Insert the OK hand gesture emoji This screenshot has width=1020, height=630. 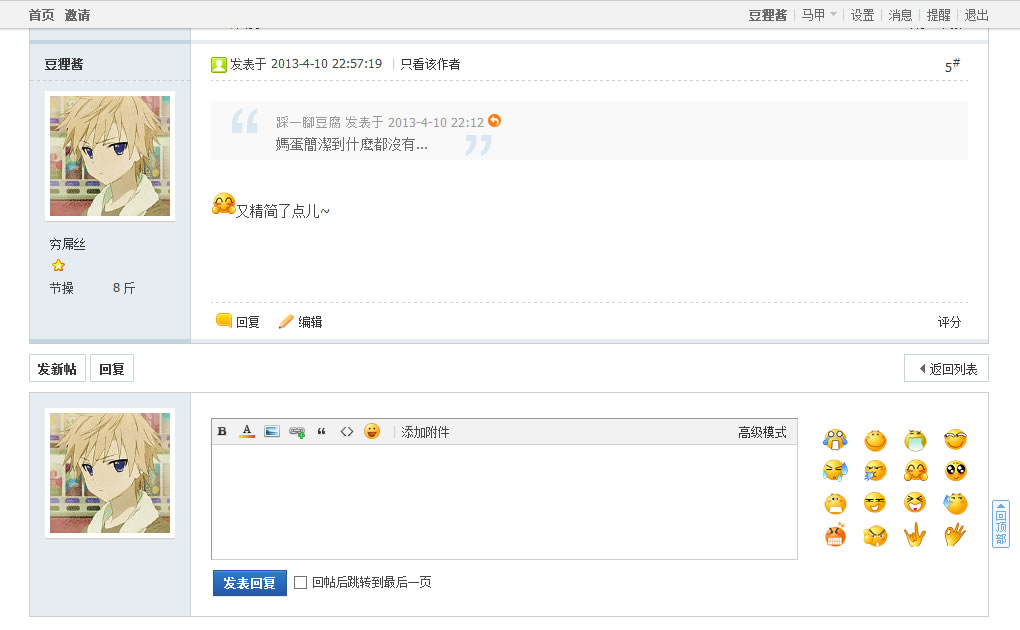[x=955, y=535]
